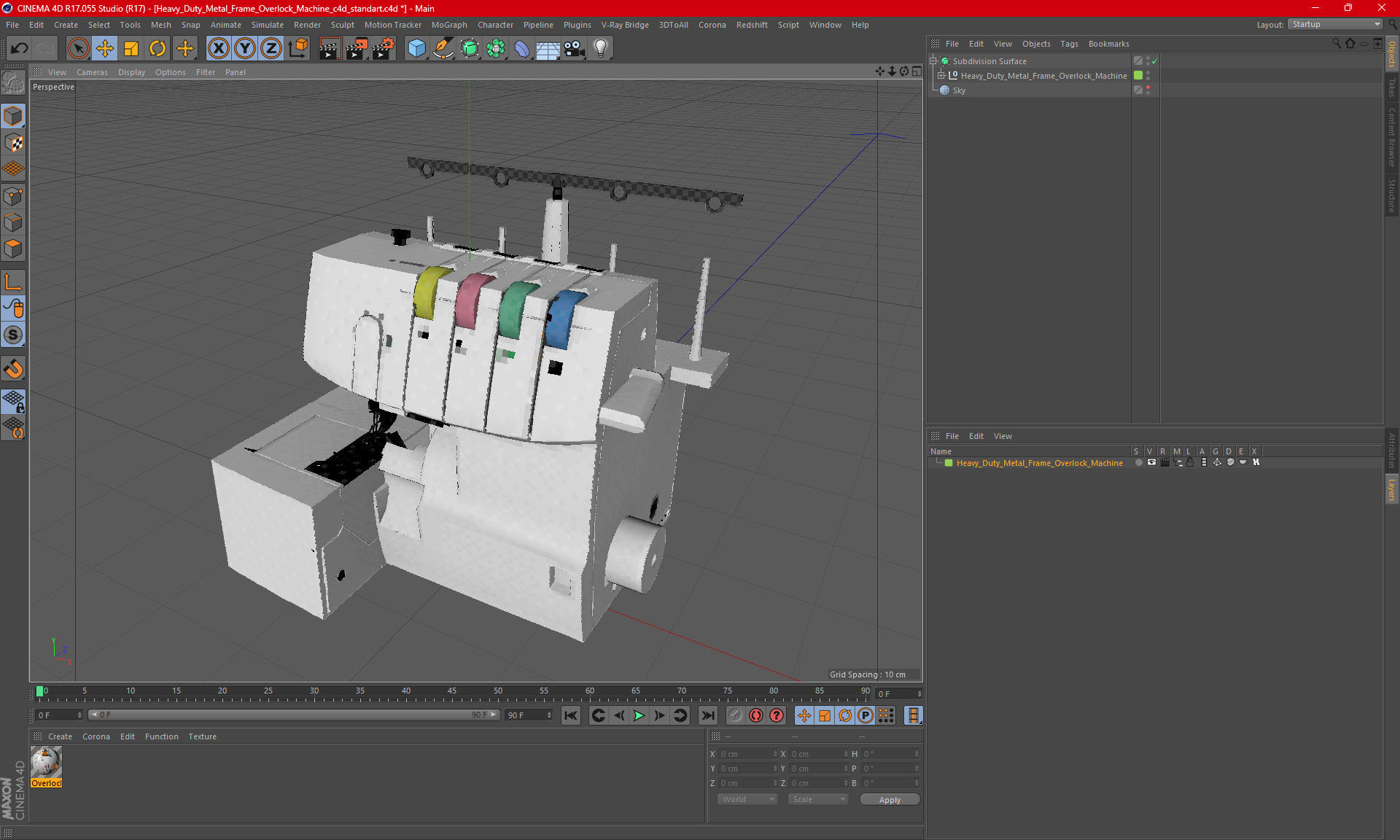This screenshot has height=840, width=1400.
Task: Click the X position input field
Action: [747, 754]
